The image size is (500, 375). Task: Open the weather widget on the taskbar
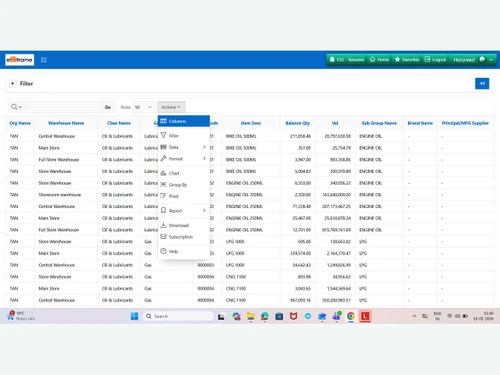[21, 316]
